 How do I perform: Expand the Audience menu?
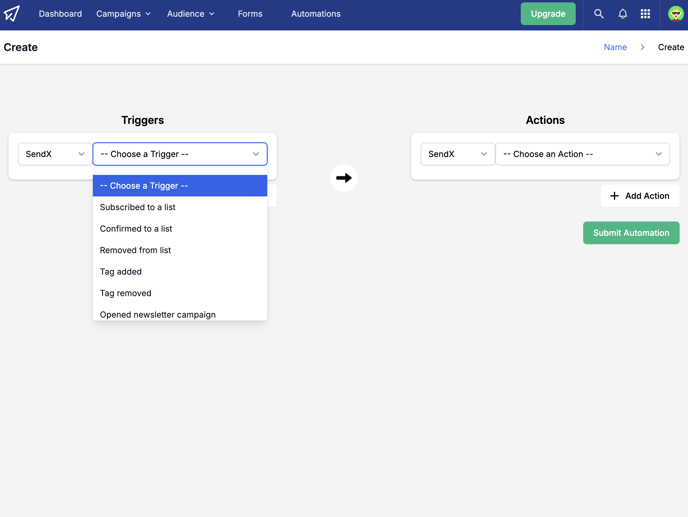coord(190,14)
